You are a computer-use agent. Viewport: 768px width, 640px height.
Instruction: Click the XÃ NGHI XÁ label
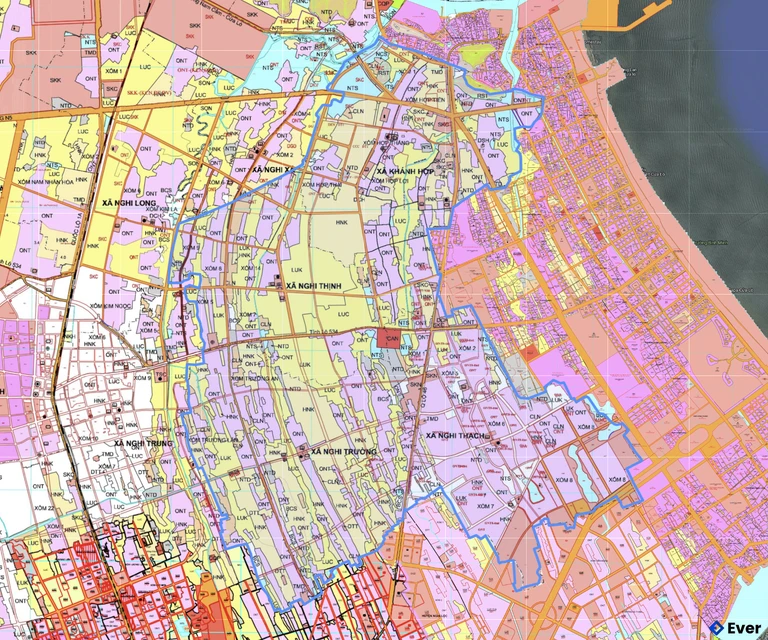276,171
